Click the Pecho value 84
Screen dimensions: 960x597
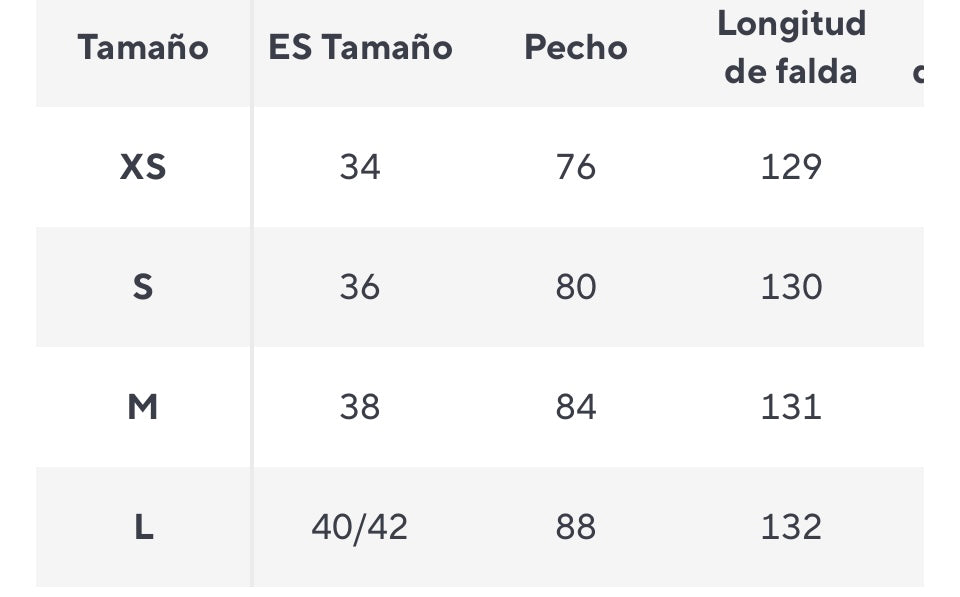576,407
